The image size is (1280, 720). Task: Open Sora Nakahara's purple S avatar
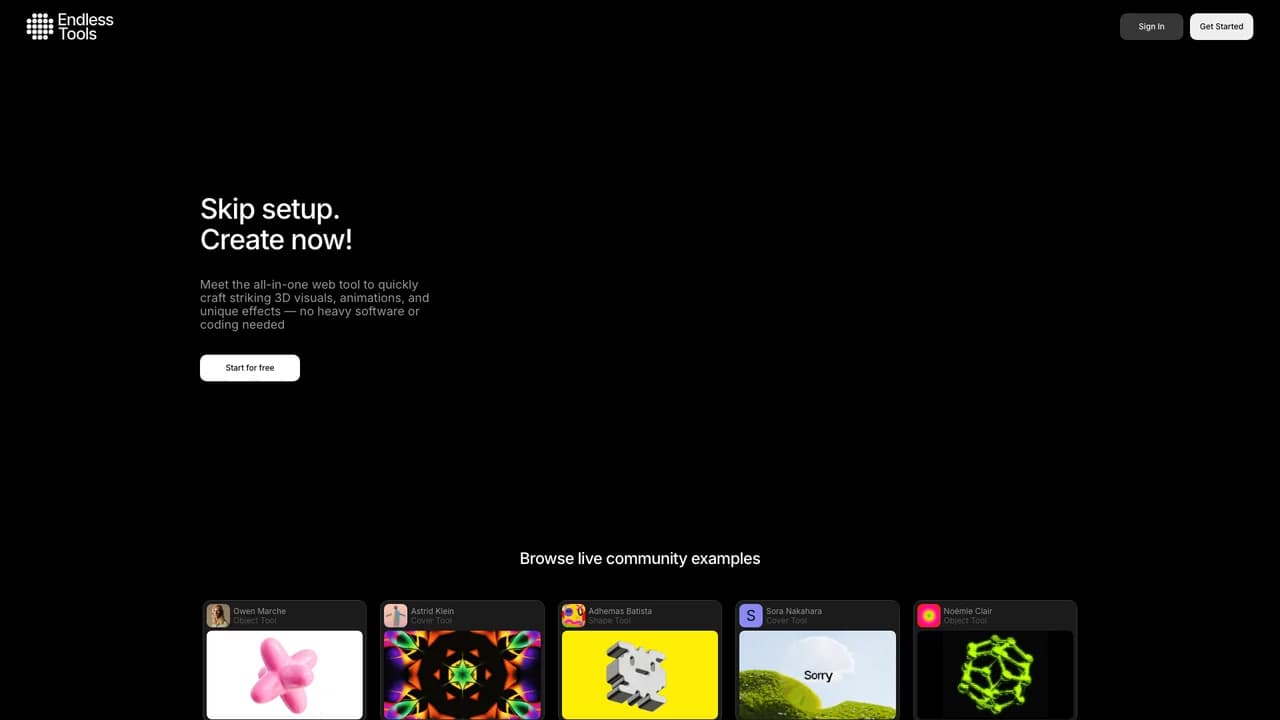[x=751, y=615]
